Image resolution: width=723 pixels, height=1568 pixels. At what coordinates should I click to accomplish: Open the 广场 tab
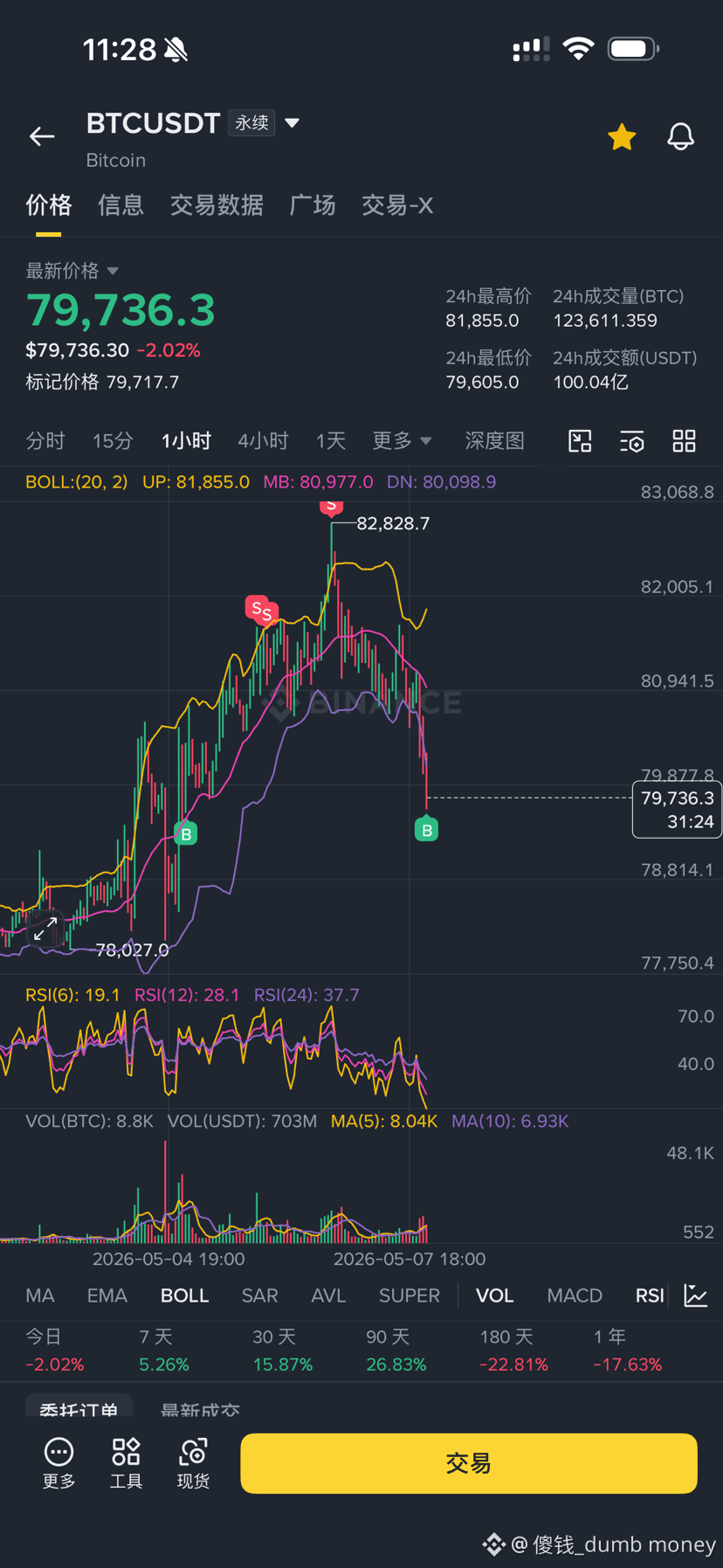pos(313,205)
